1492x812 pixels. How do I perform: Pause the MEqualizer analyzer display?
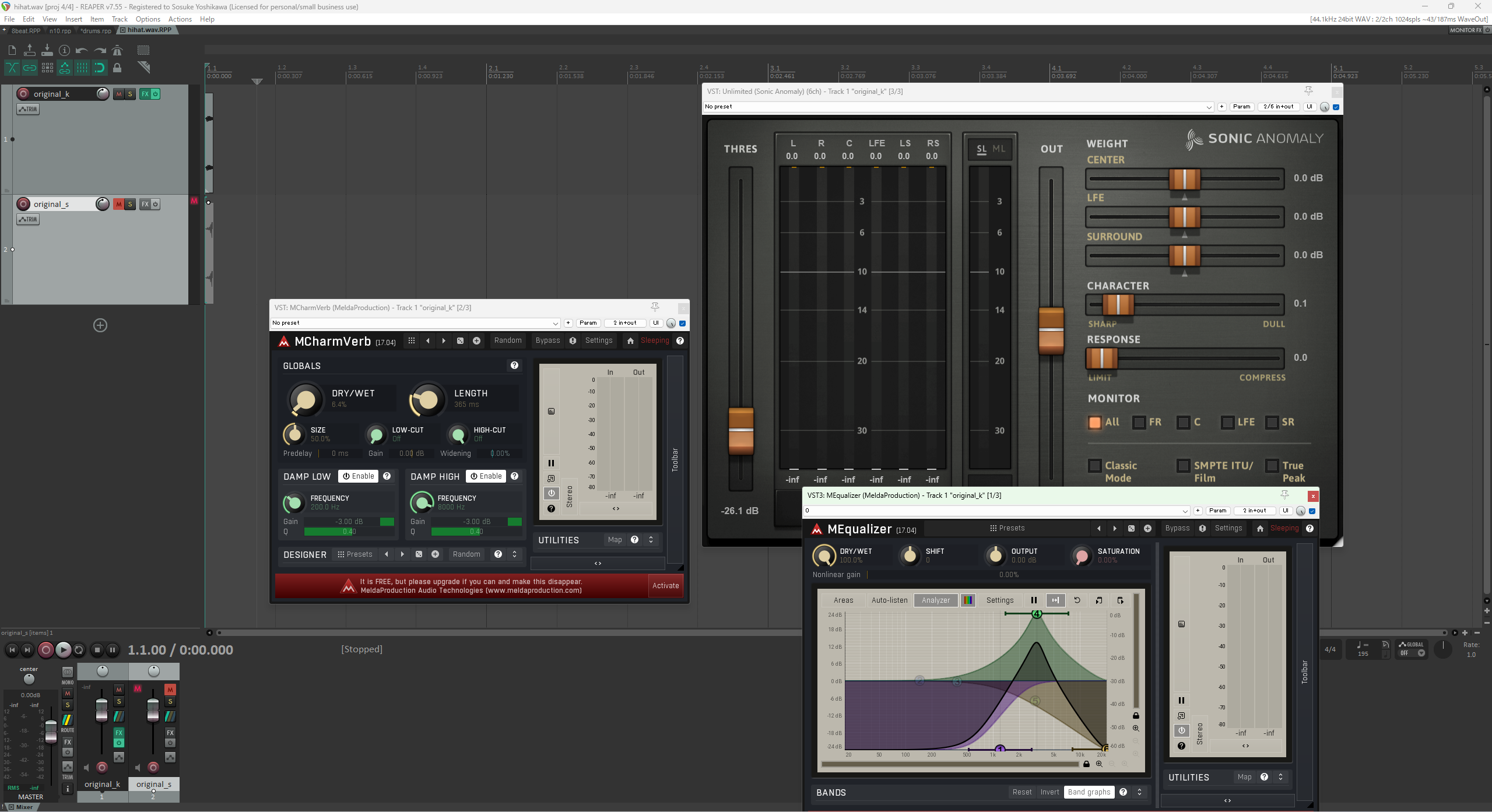click(1034, 600)
